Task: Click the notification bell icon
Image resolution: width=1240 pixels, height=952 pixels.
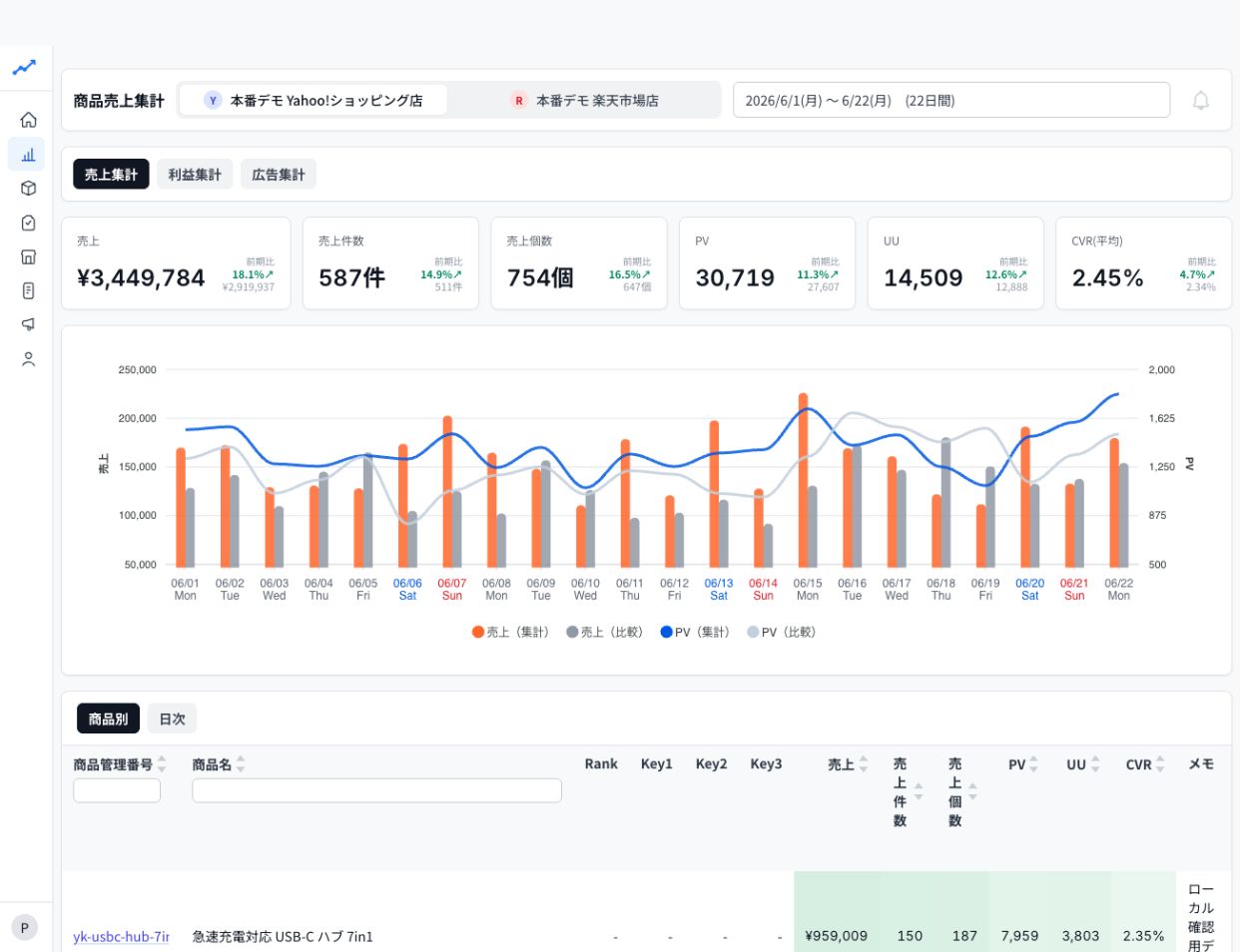Action: [1201, 100]
